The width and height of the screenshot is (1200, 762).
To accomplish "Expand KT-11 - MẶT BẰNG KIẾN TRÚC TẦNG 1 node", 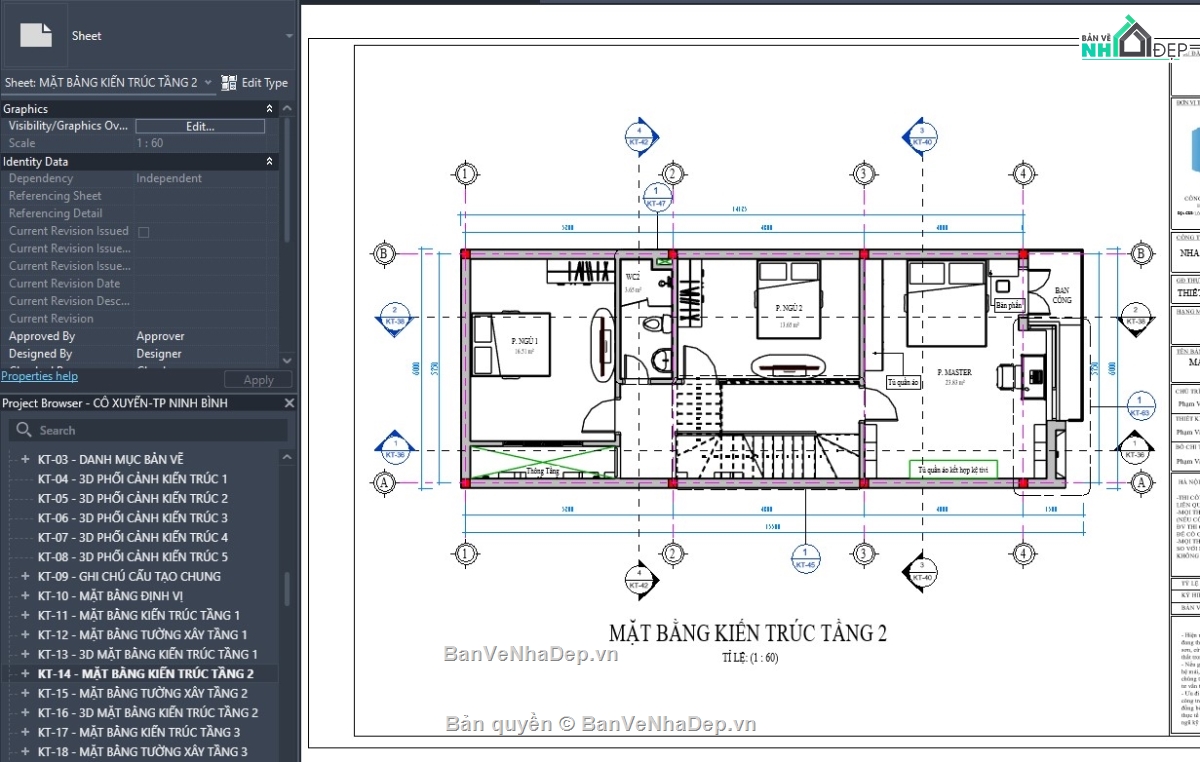I will pos(25,615).
